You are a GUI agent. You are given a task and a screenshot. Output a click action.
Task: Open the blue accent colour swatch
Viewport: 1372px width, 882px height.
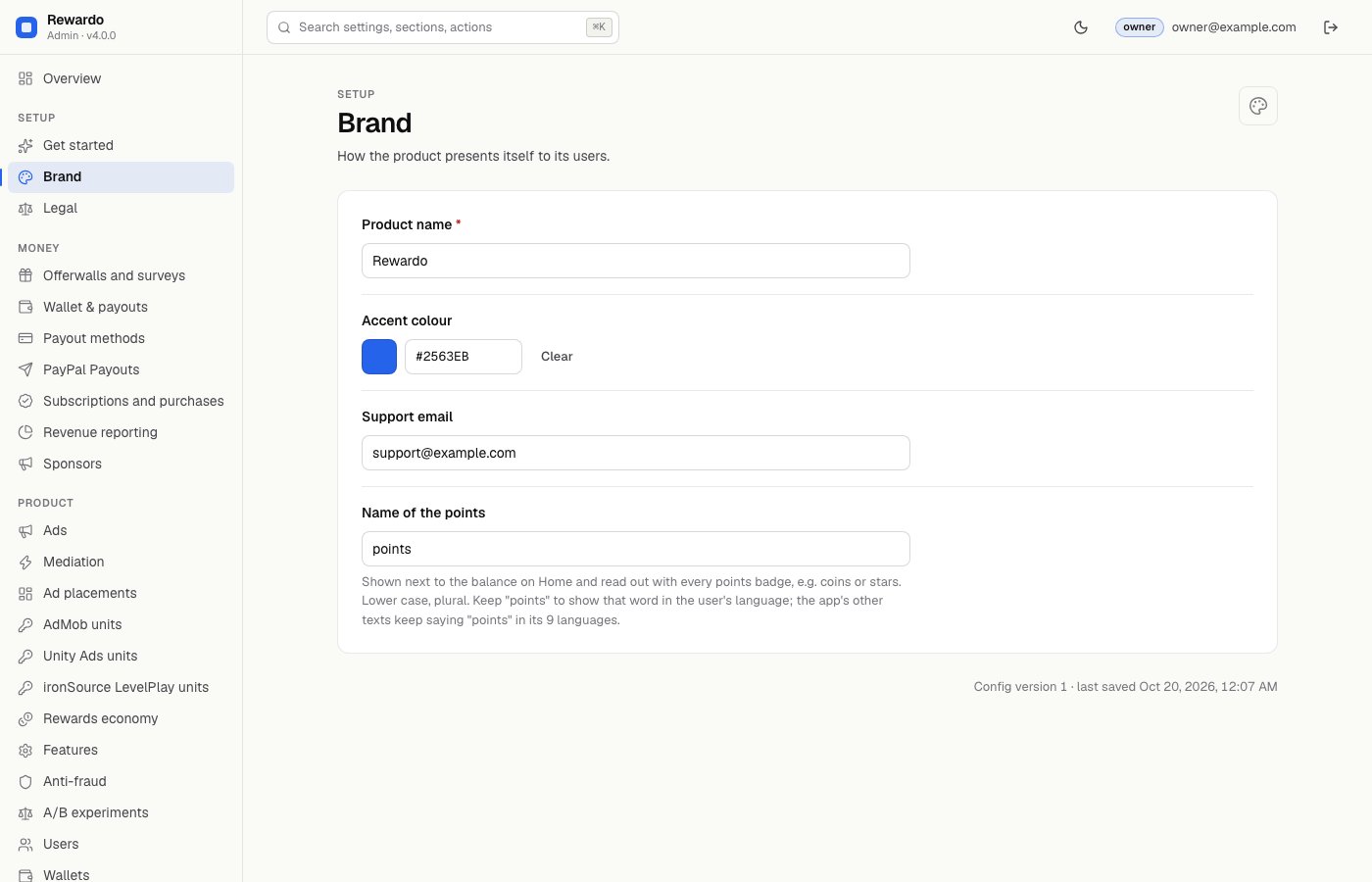coord(379,357)
